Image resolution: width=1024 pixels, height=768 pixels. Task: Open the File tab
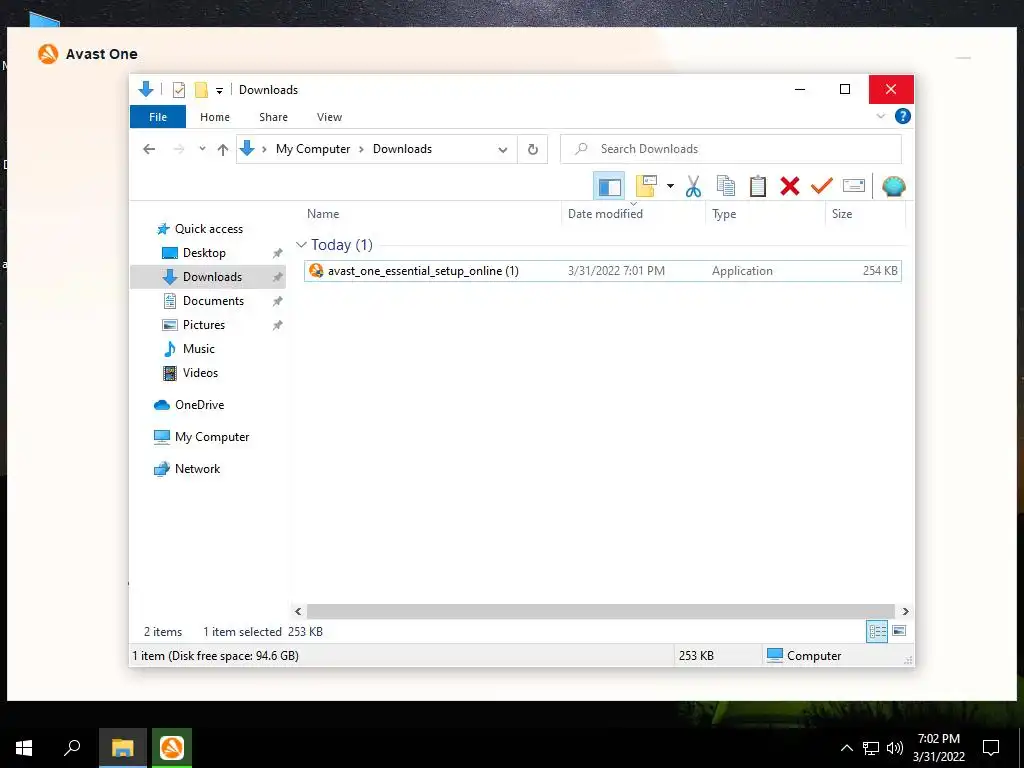[x=158, y=117]
